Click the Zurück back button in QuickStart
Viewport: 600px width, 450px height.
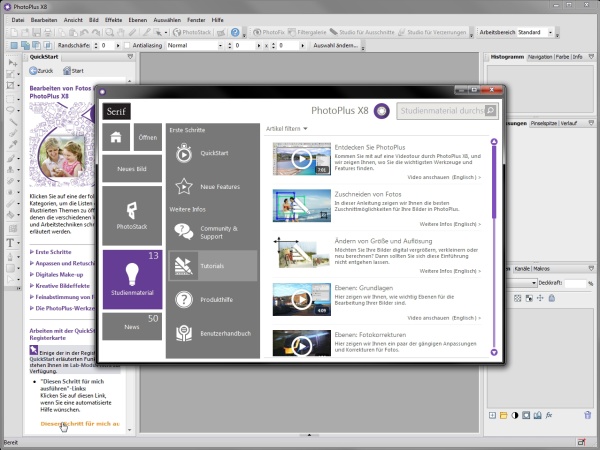pos(41,71)
